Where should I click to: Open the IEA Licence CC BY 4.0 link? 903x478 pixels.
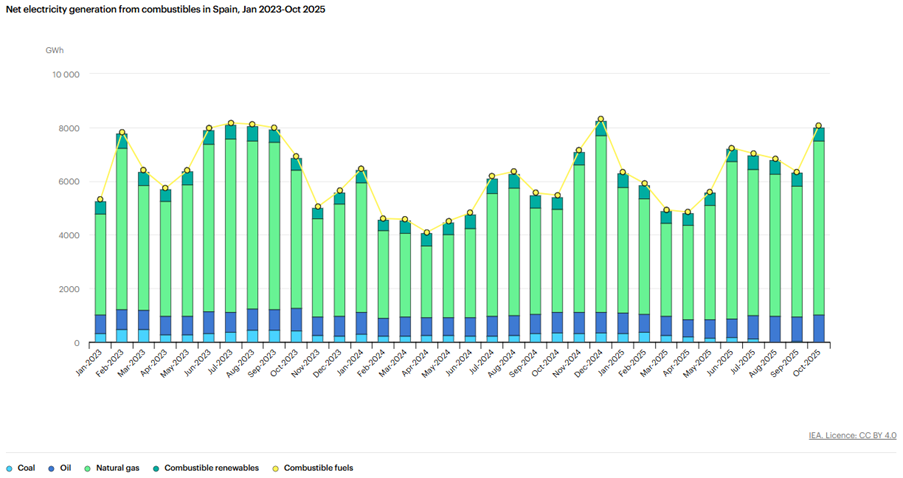[852, 435]
